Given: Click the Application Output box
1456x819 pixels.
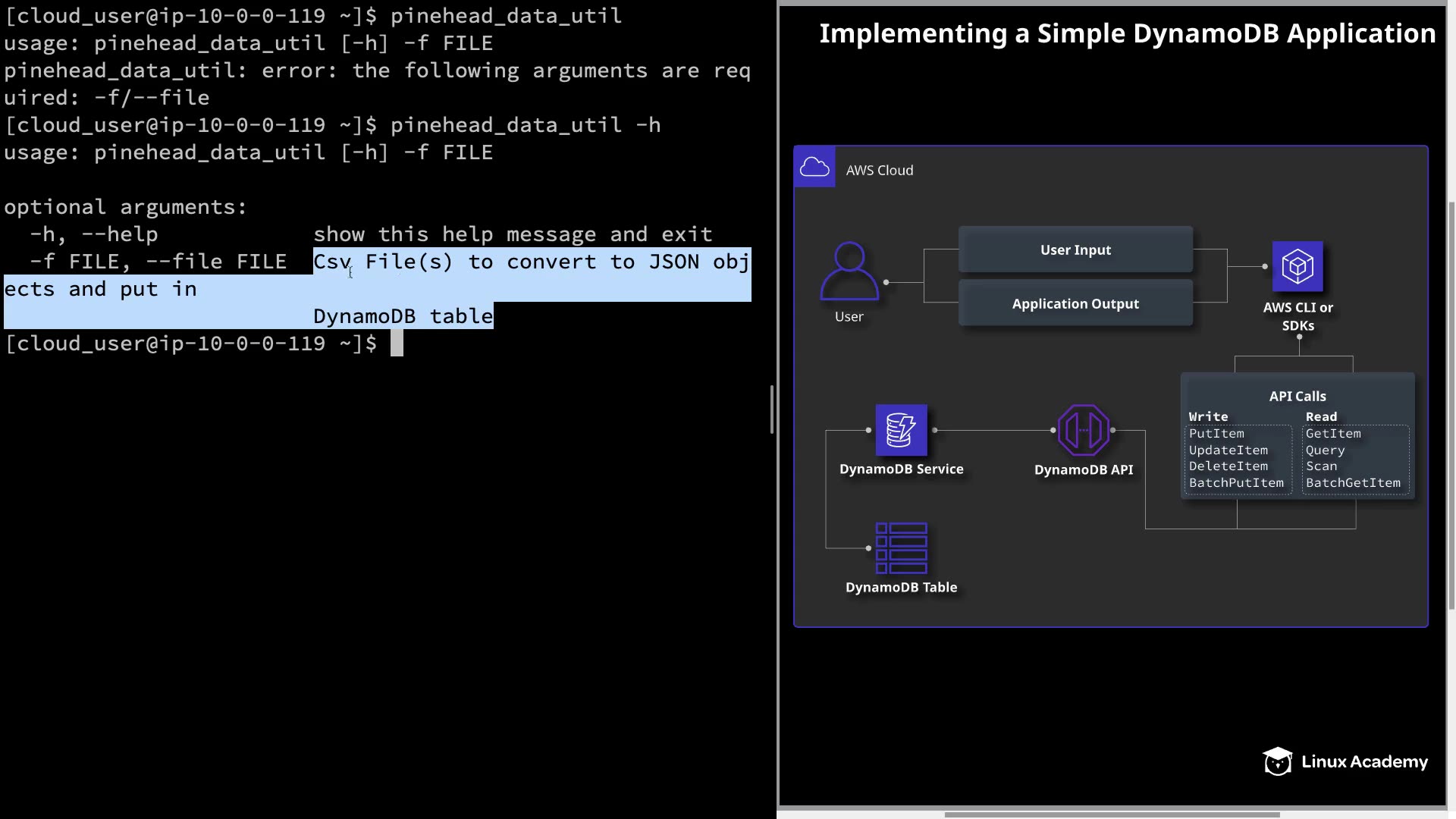Looking at the screenshot, I should [x=1075, y=303].
